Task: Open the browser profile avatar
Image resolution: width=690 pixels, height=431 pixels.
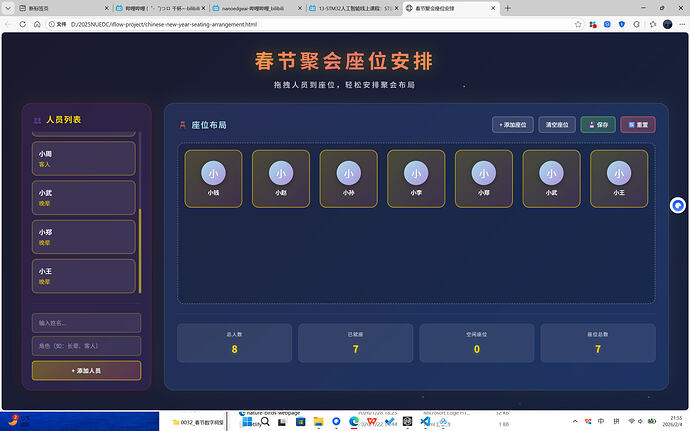Action: (x=668, y=24)
